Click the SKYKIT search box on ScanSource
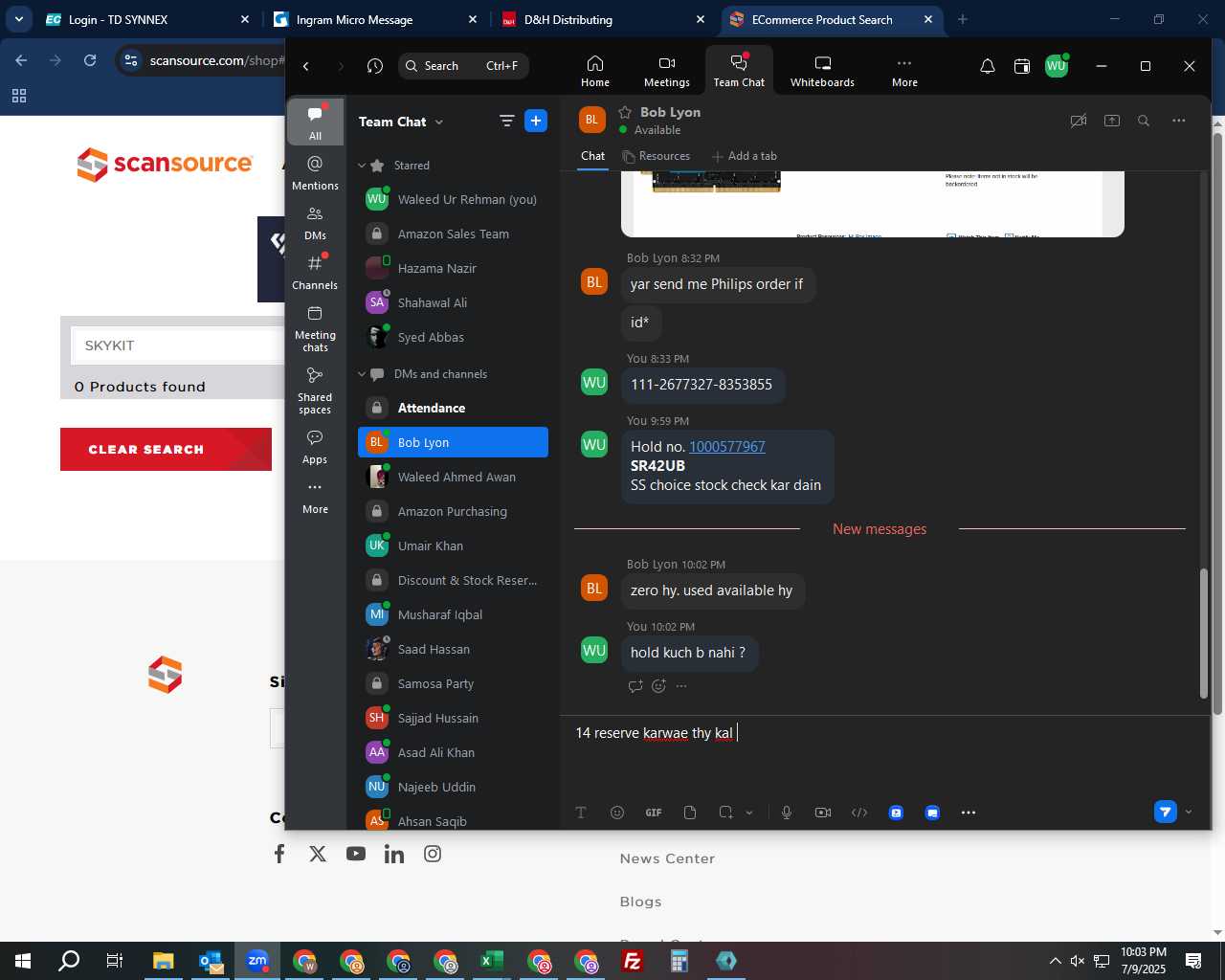 click(x=178, y=345)
